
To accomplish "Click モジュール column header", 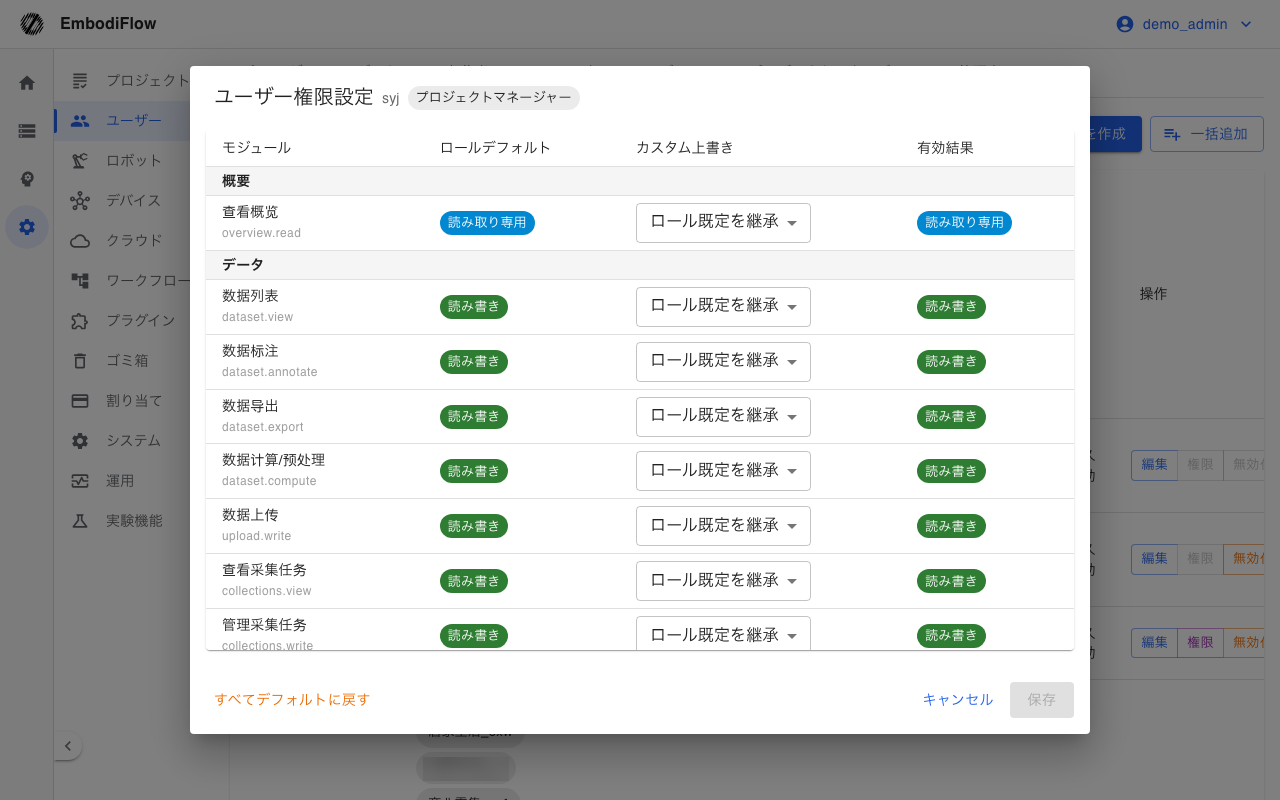I will [x=256, y=148].
